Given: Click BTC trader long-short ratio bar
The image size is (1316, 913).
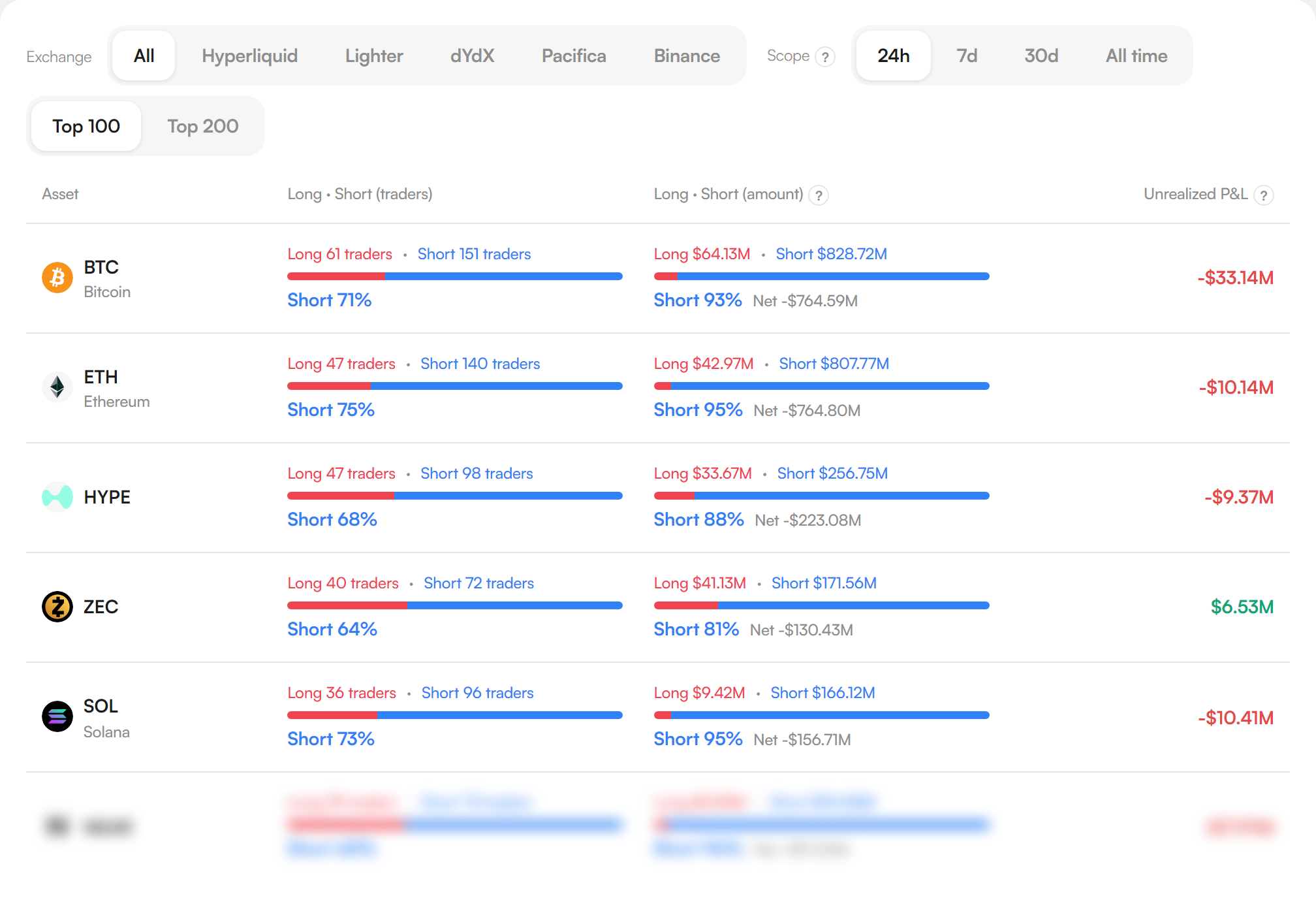Looking at the screenshot, I should click(x=455, y=276).
